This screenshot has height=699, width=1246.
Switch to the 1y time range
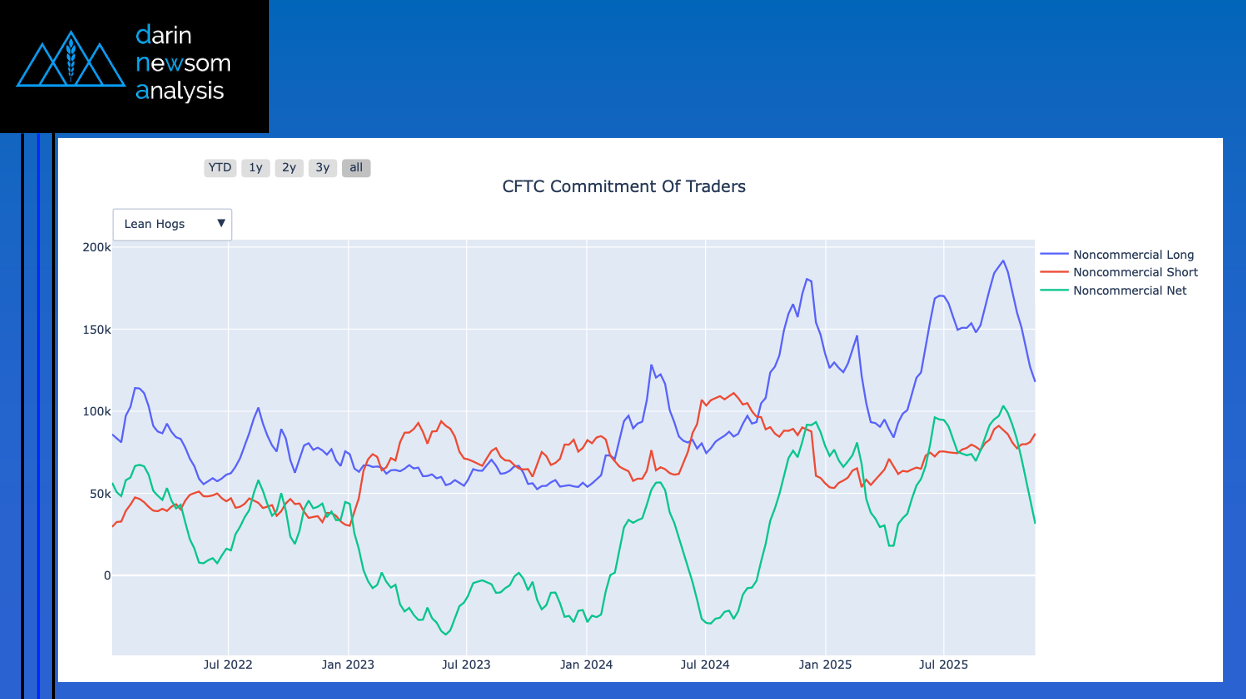click(256, 168)
